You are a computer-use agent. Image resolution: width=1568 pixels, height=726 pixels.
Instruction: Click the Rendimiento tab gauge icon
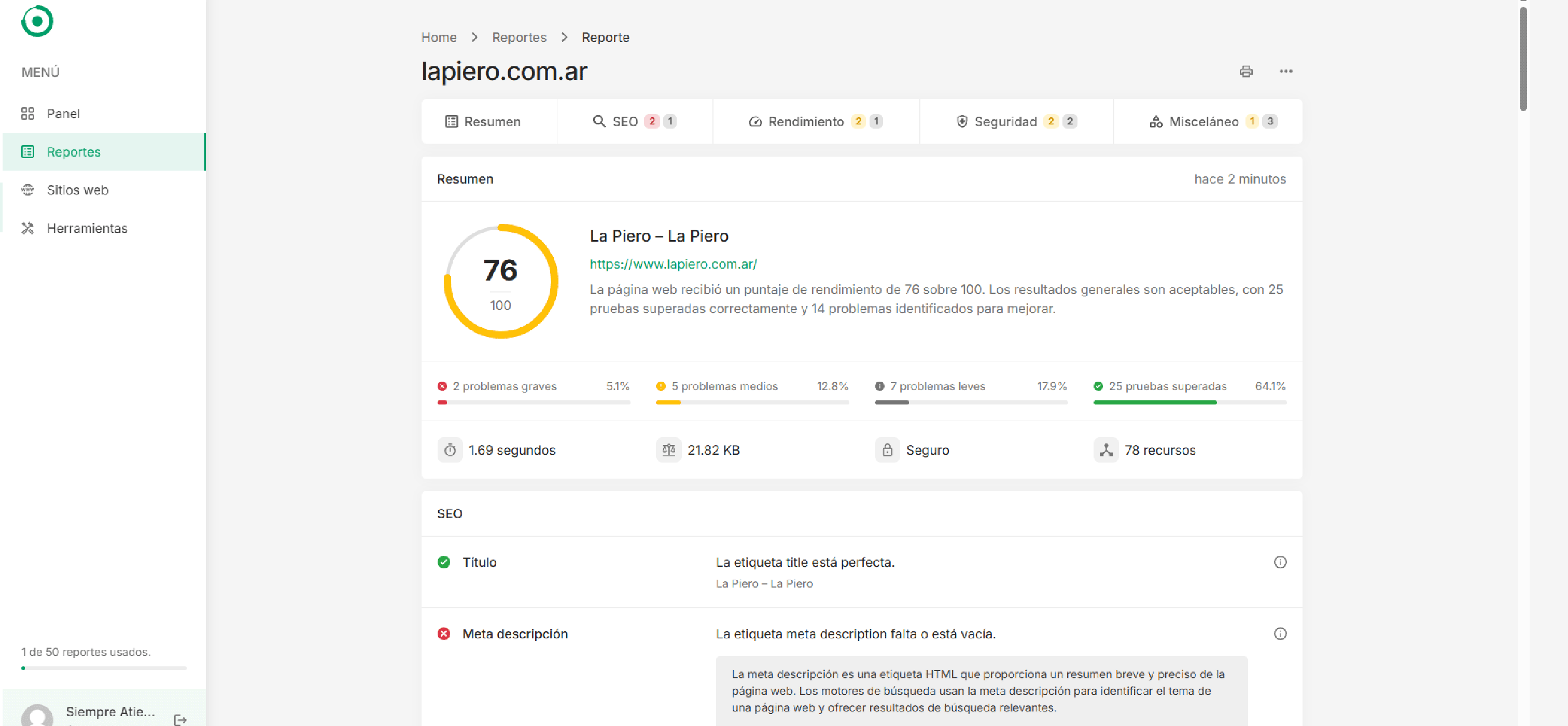click(x=755, y=122)
